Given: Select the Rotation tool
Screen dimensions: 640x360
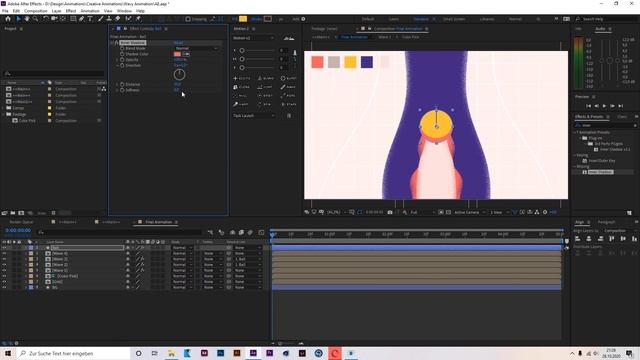Looking at the screenshot, I should 46,19.
